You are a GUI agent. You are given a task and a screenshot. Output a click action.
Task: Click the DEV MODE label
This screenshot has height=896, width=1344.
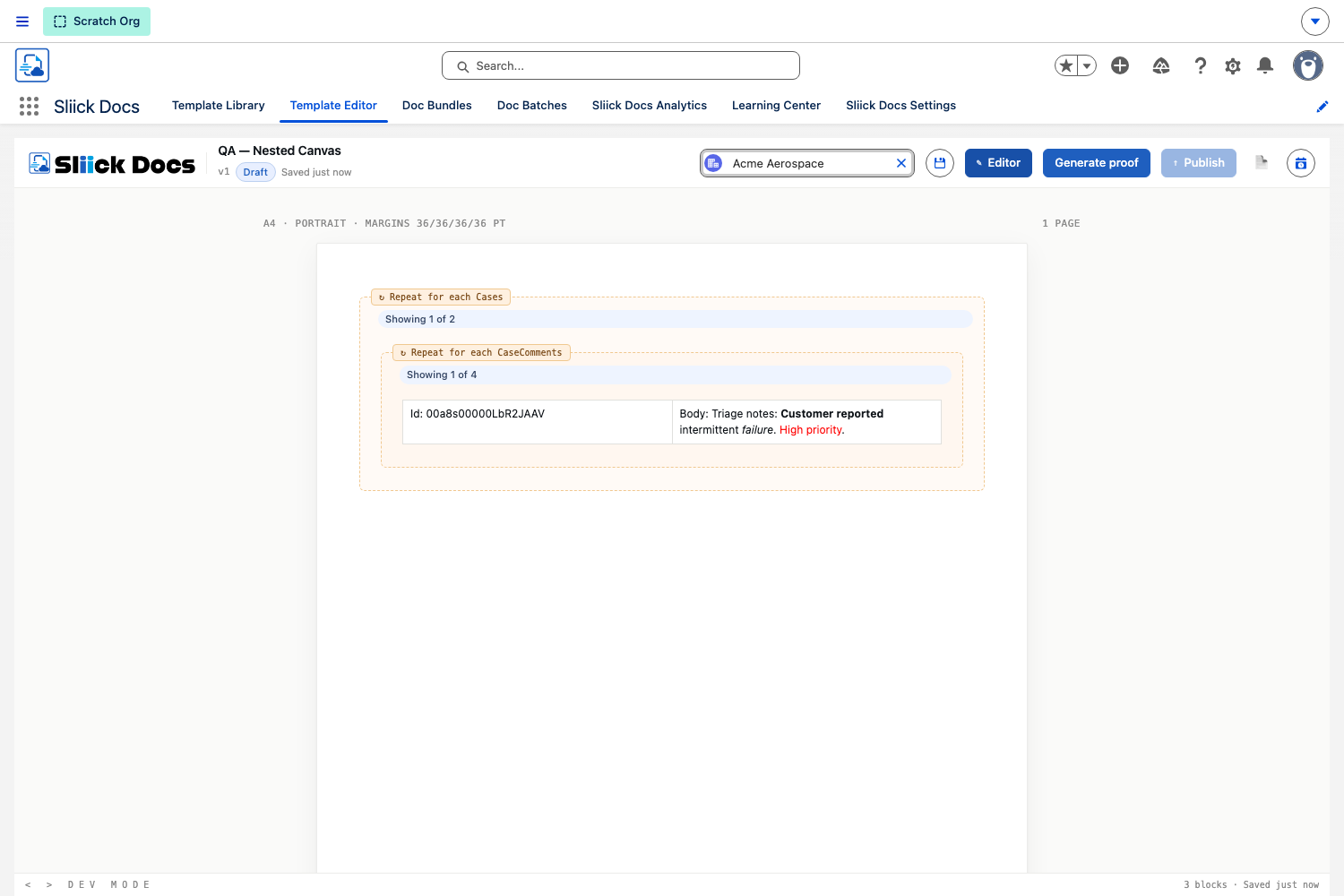[108, 884]
